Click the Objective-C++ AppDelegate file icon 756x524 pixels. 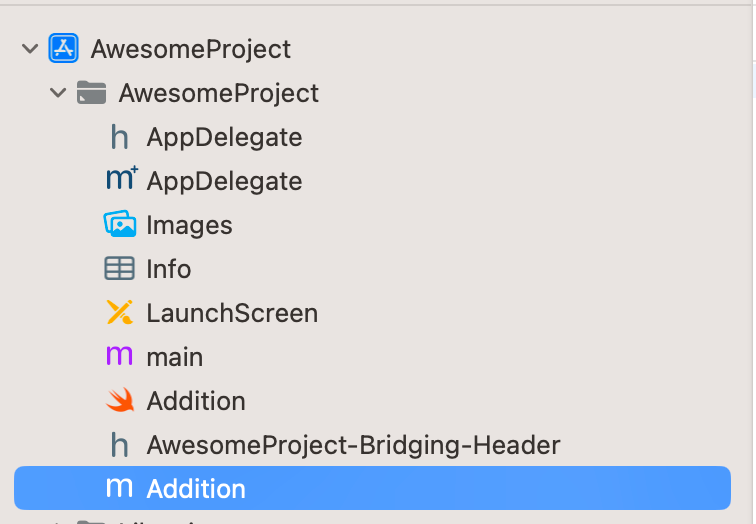122,177
